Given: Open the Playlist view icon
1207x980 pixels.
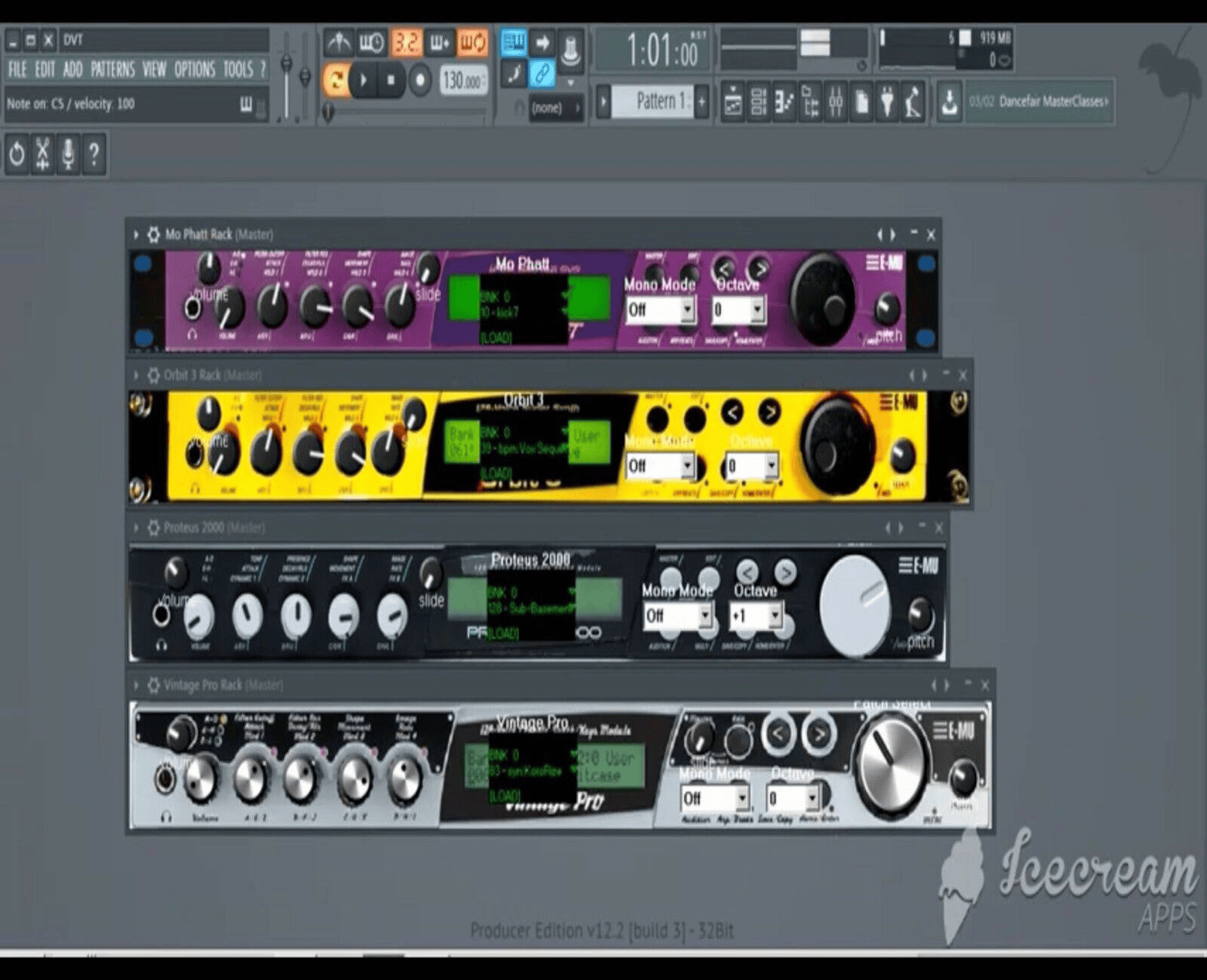Looking at the screenshot, I should click(x=731, y=102).
